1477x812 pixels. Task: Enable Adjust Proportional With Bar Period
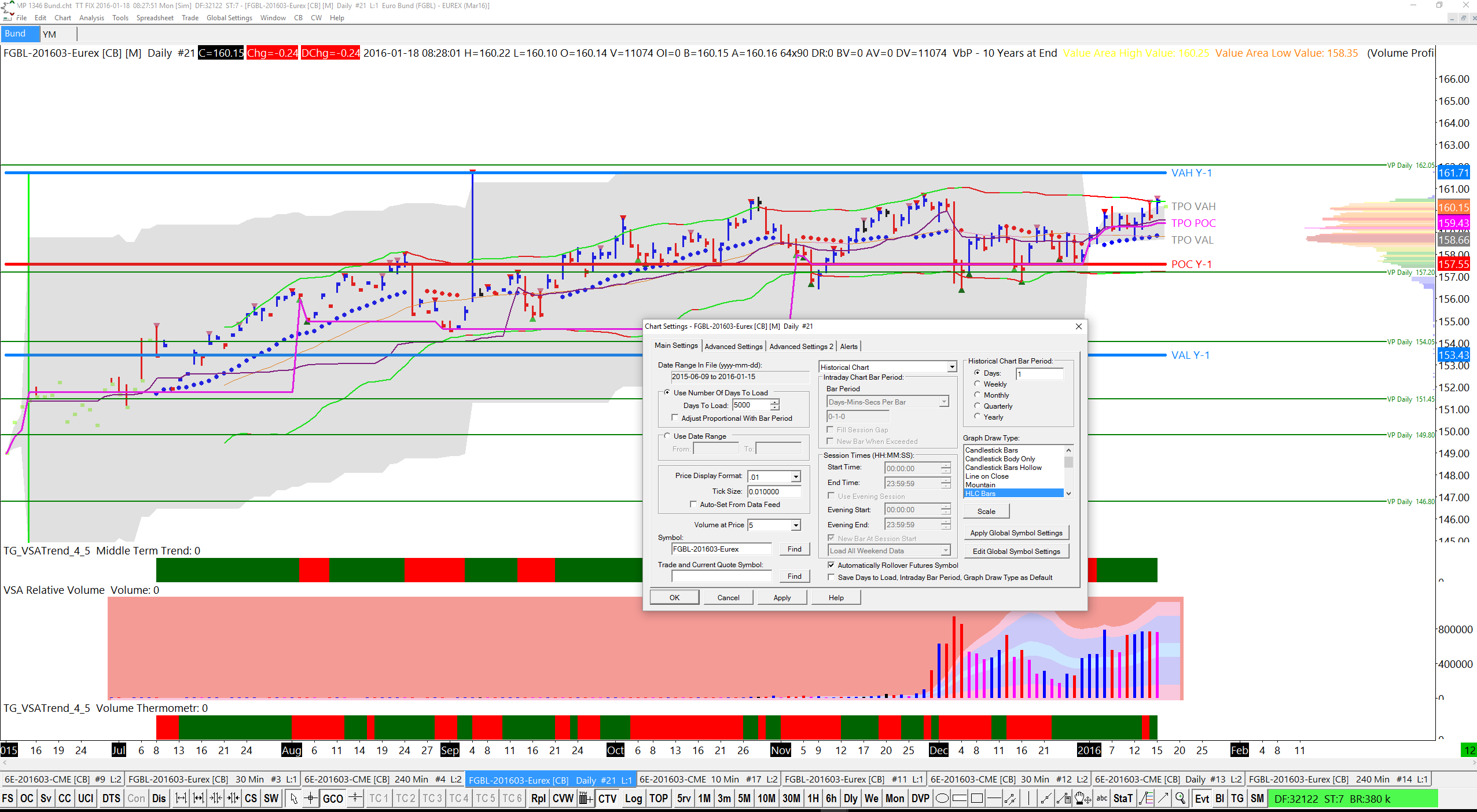675,418
